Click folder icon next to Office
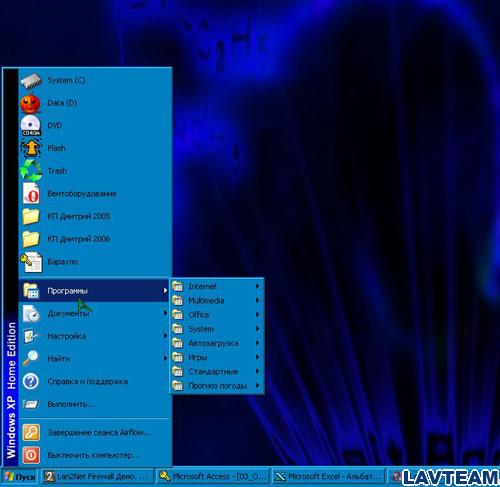 coord(178,315)
